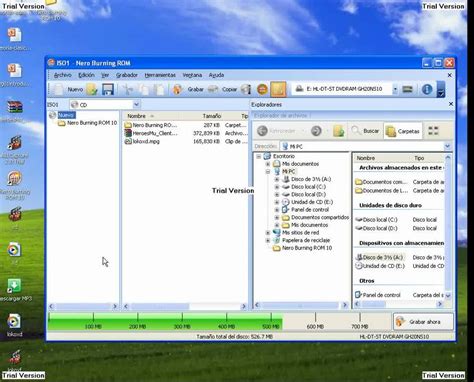Click the view mode icon right of Carpetas
Viewport: 474px width, 382px height.
tap(433, 131)
